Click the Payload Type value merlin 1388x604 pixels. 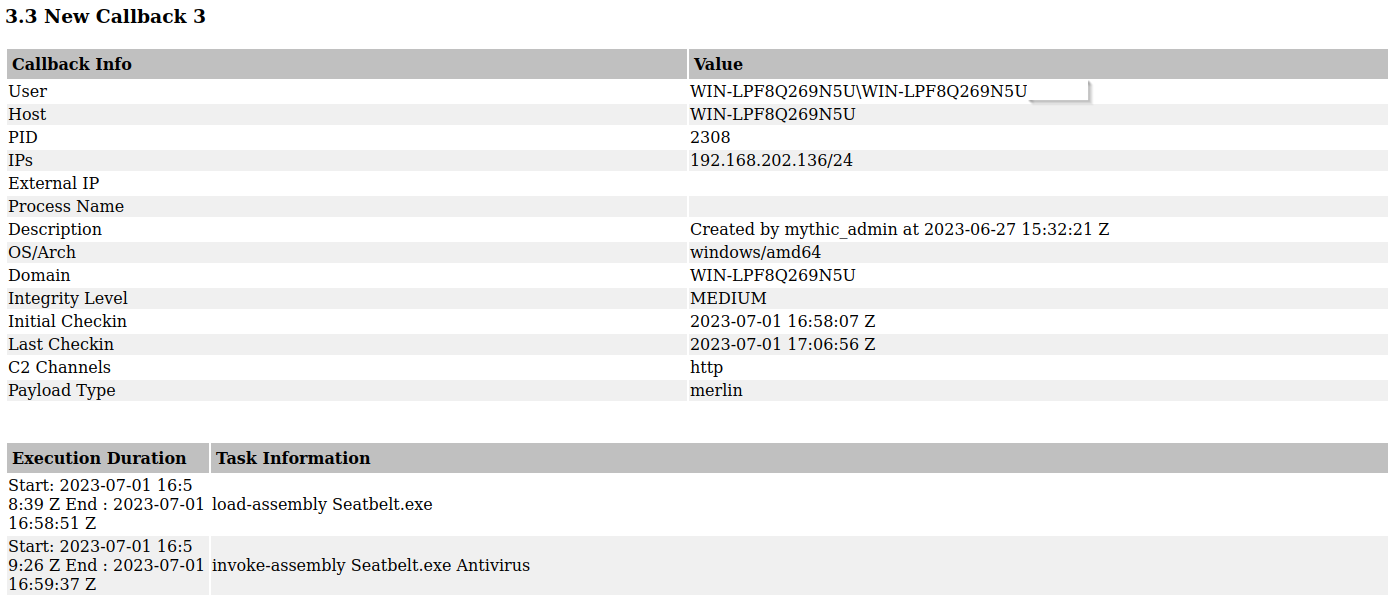coord(716,390)
